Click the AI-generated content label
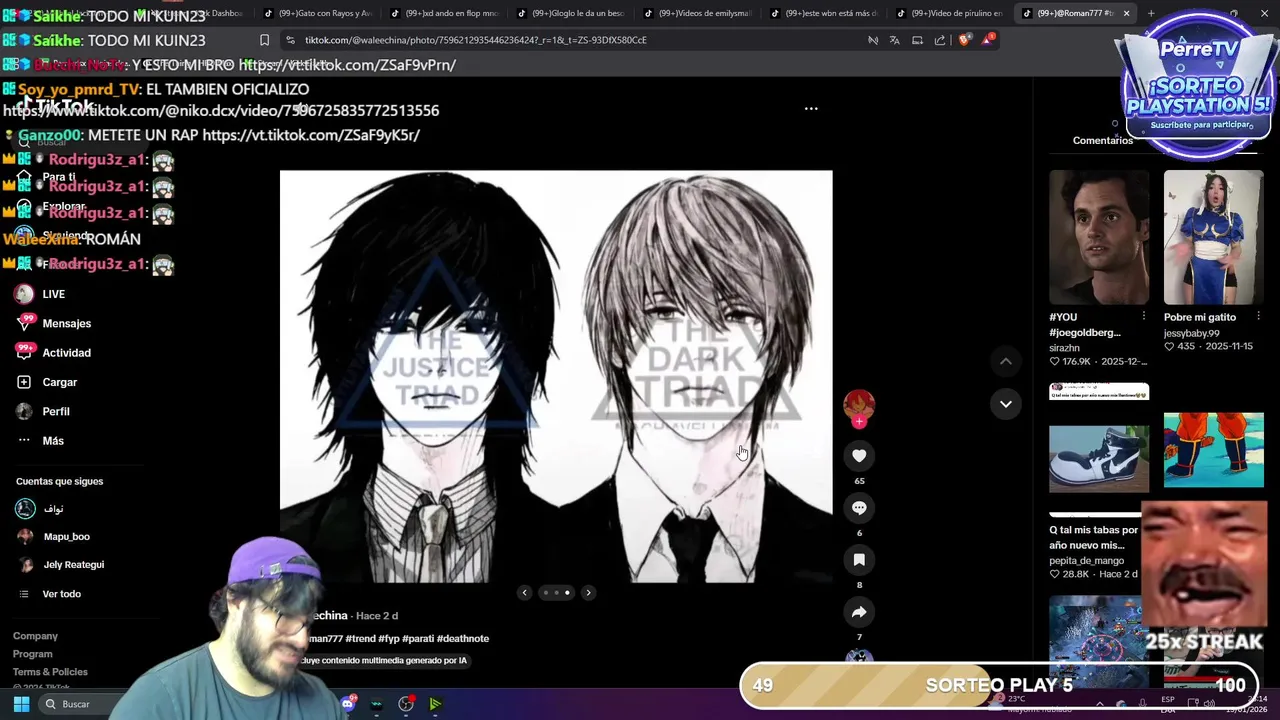The width and height of the screenshot is (1280, 720). pos(385,660)
